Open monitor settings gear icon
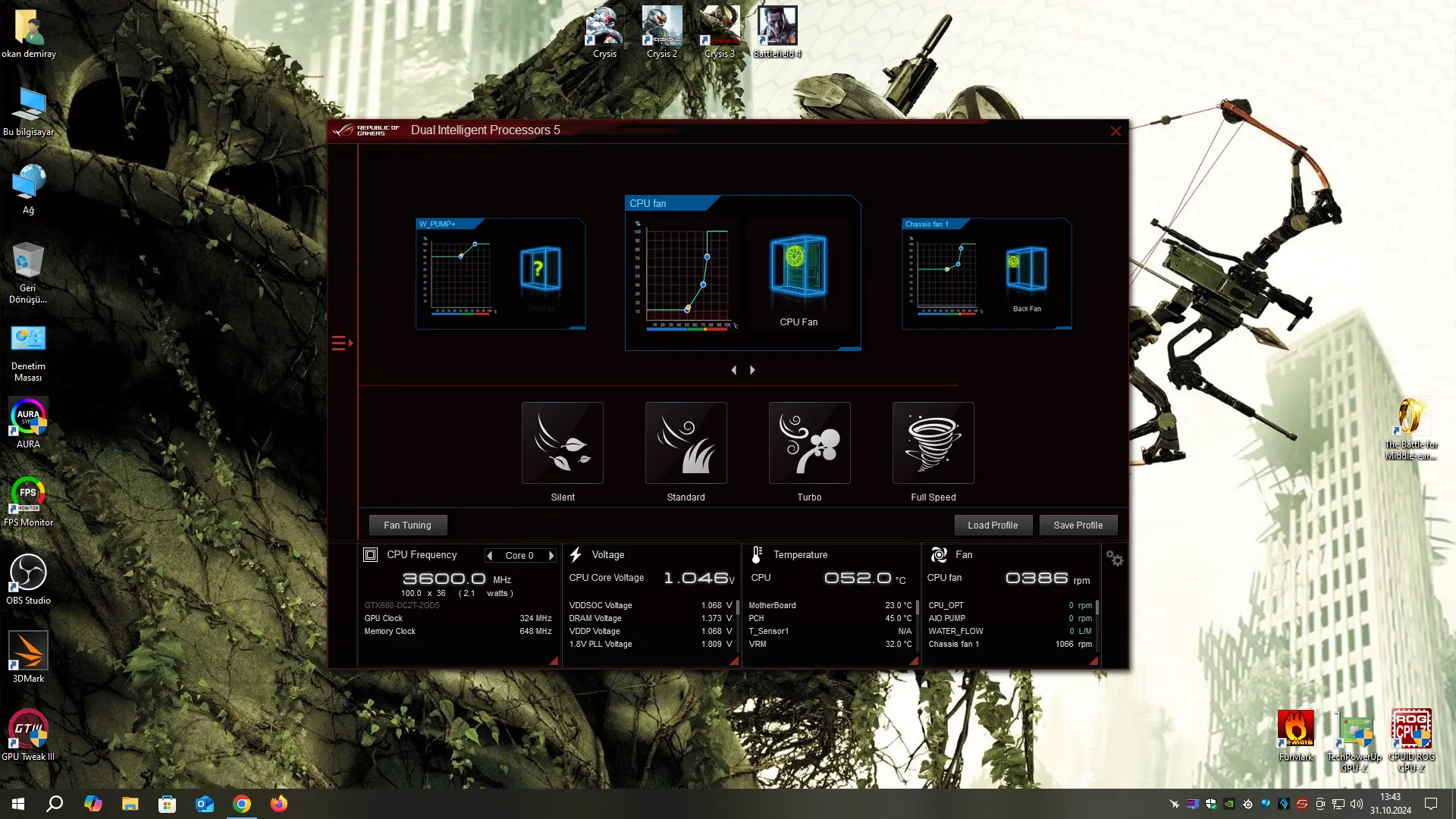 (1114, 558)
